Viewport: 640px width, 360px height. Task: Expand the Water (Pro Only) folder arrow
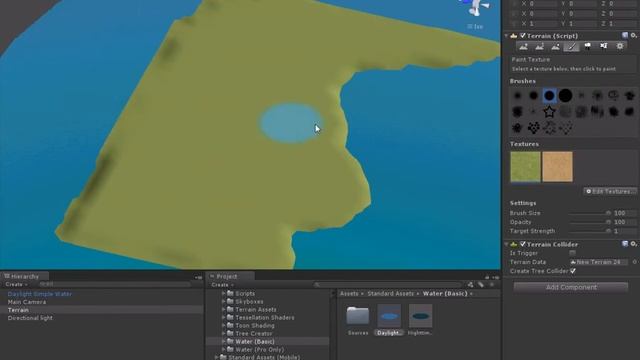(223, 349)
